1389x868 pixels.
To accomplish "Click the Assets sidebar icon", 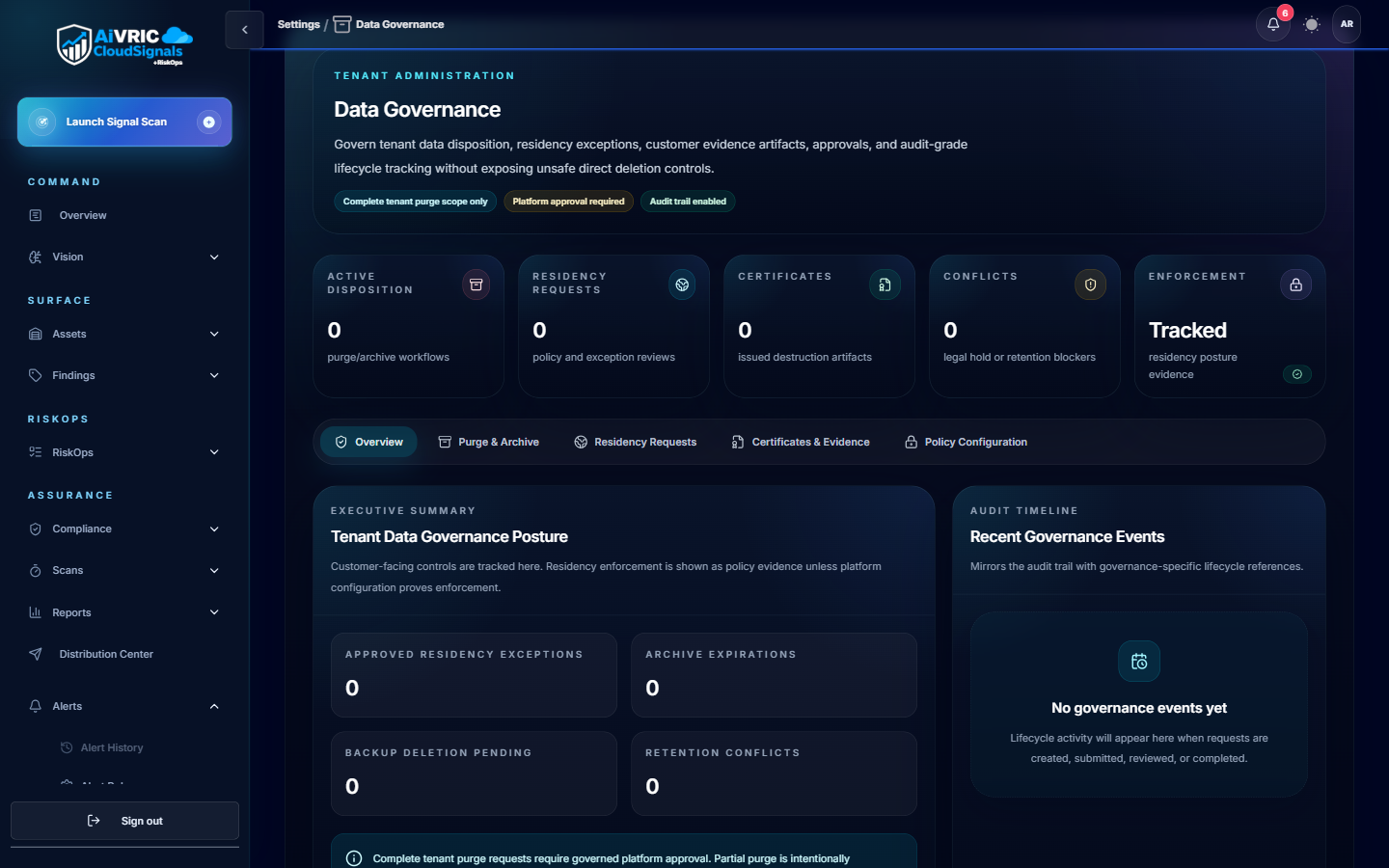I will coord(36,334).
